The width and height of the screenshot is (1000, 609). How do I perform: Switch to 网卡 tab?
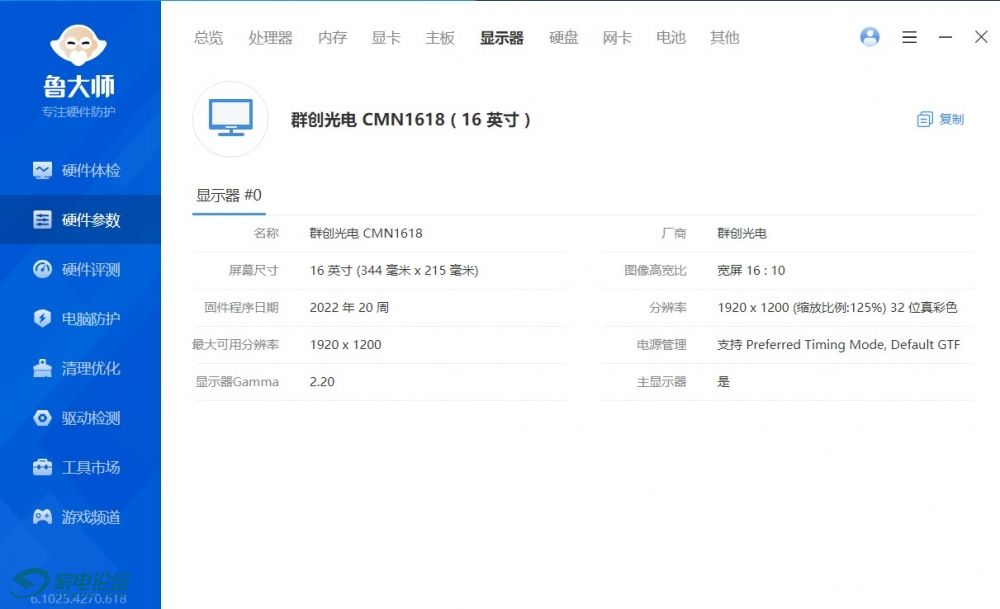pyautogui.click(x=617, y=38)
